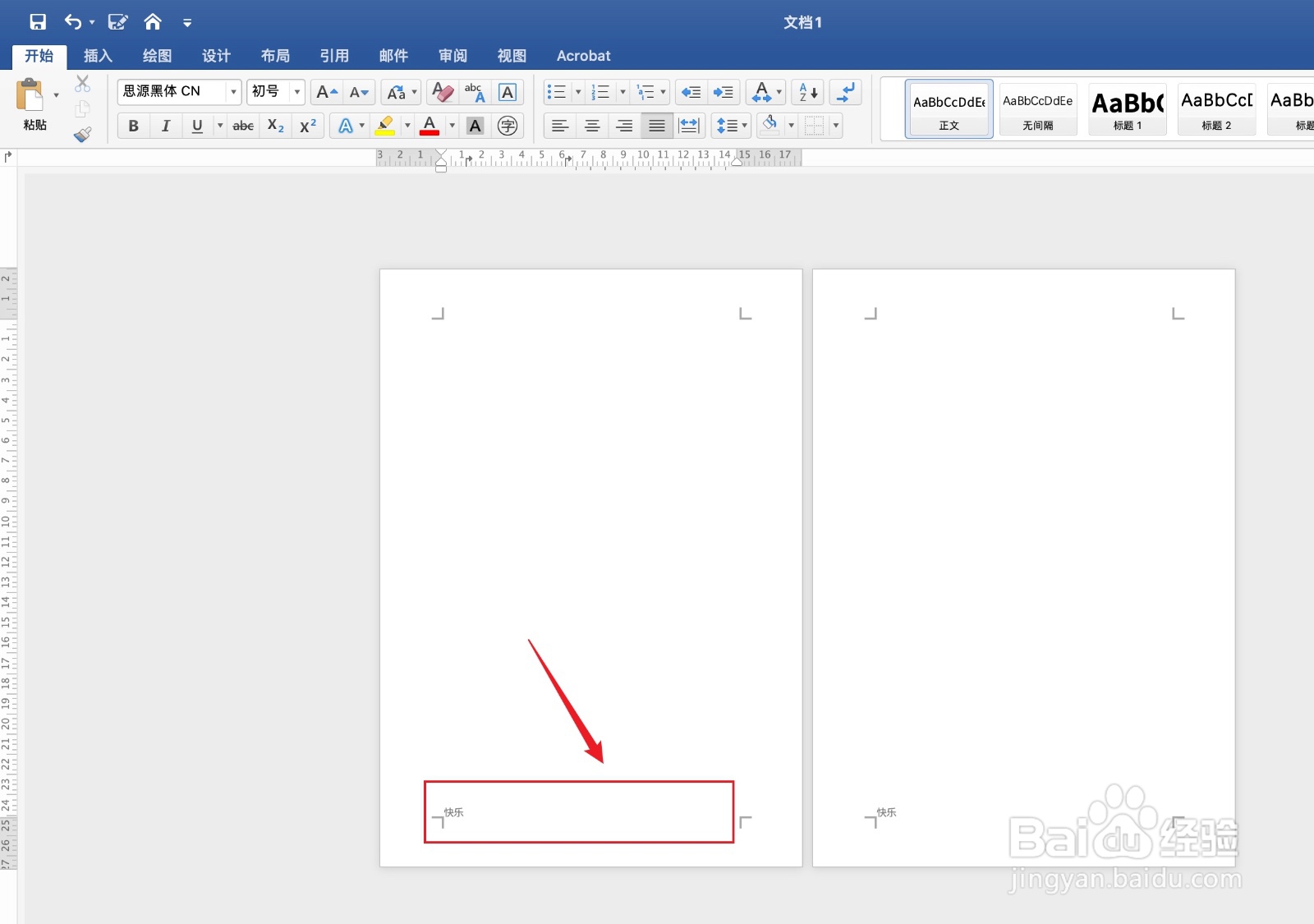Image resolution: width=1314 pixels, height=924 pixels.
Task: Open the 引用 ribbon tab
Action: pyautogui.click(x=334, y=56)
